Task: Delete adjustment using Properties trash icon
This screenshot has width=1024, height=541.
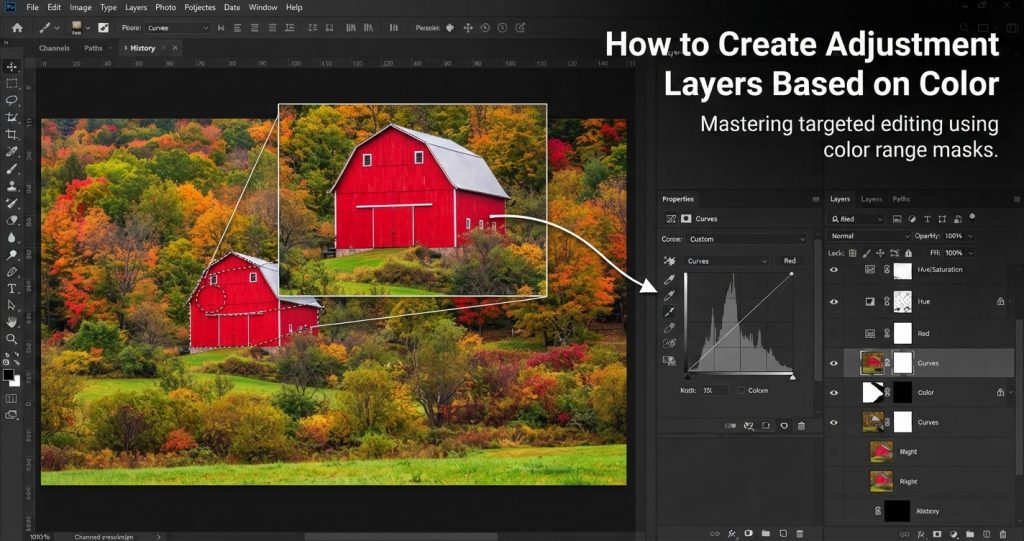Action: click(801, 426)
